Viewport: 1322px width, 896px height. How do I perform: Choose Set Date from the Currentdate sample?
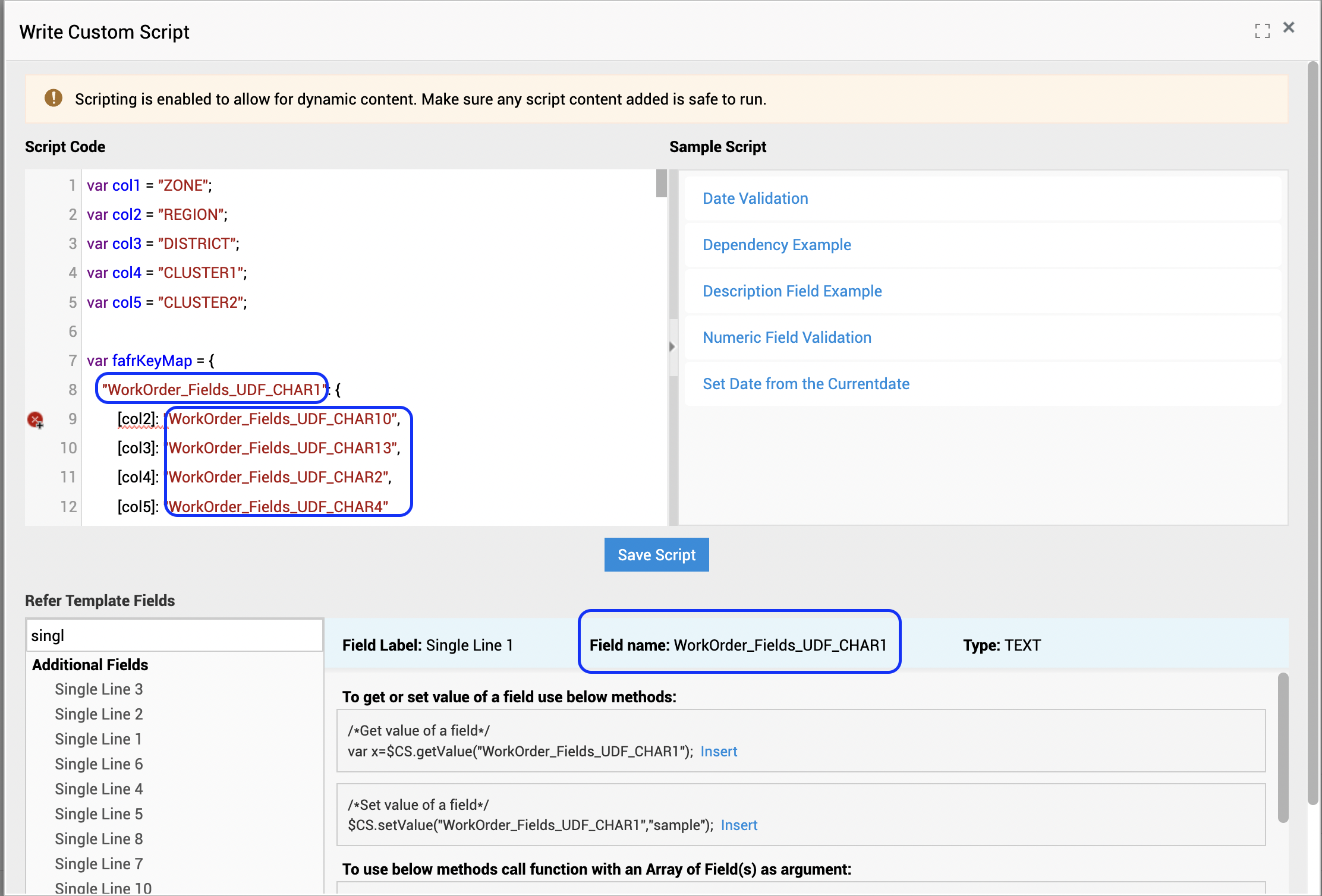click(x=805, y=384)
